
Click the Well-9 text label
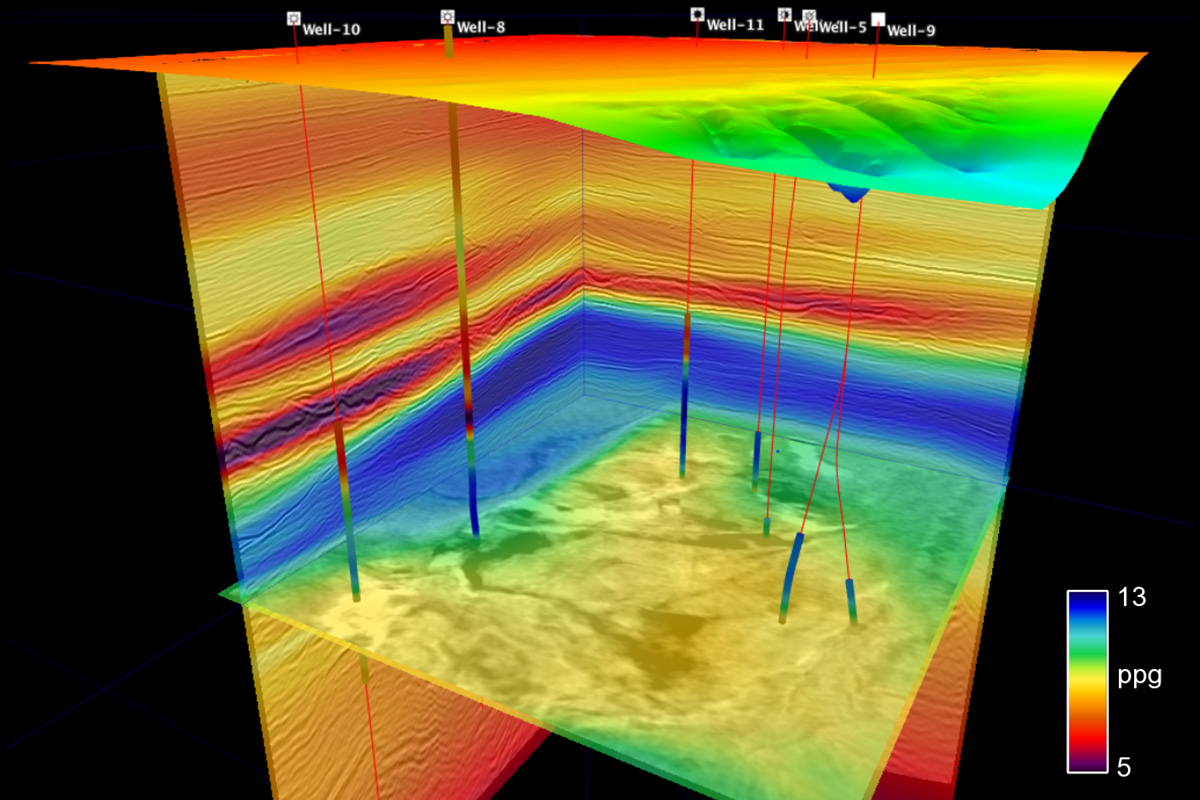(x=911, y=31)
